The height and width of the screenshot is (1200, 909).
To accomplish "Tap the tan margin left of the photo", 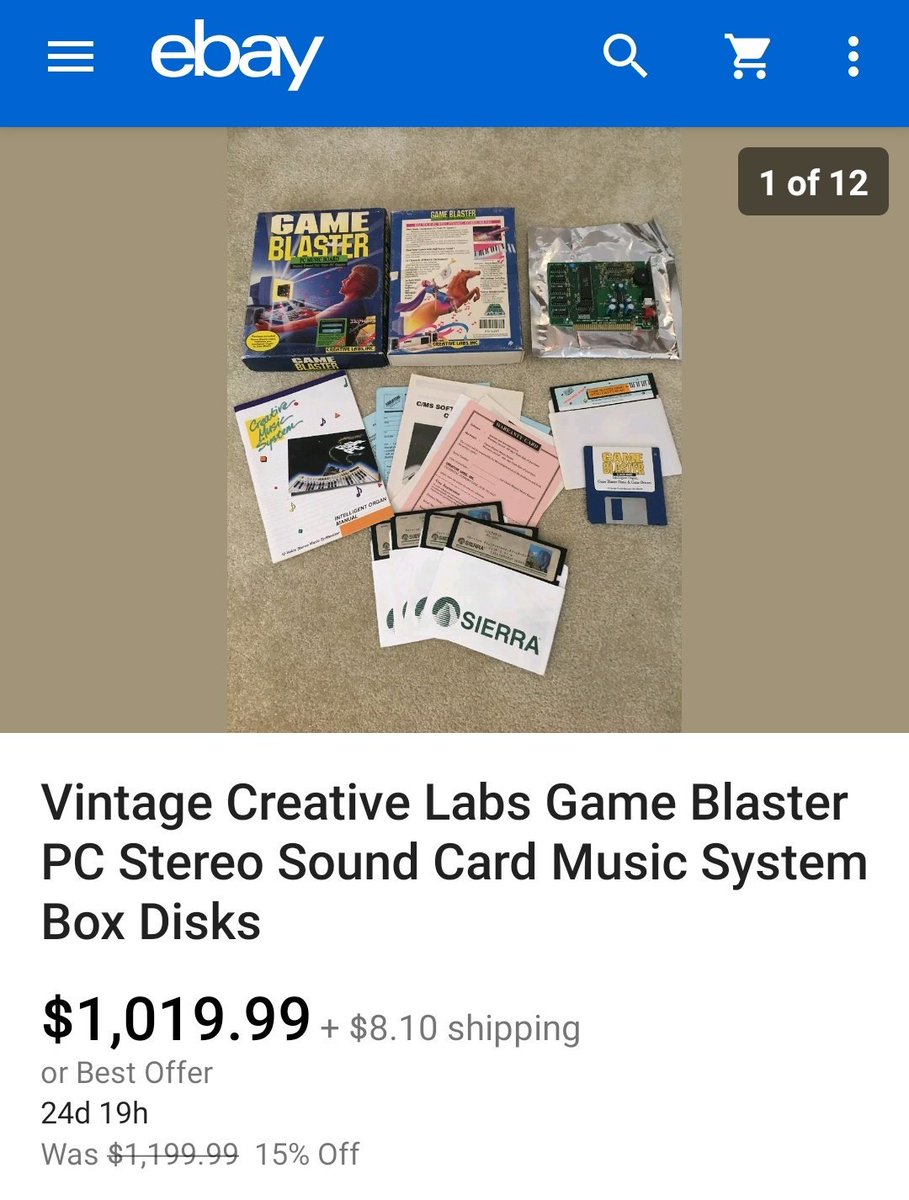I will pyautogui.click(x=113, y=430).
